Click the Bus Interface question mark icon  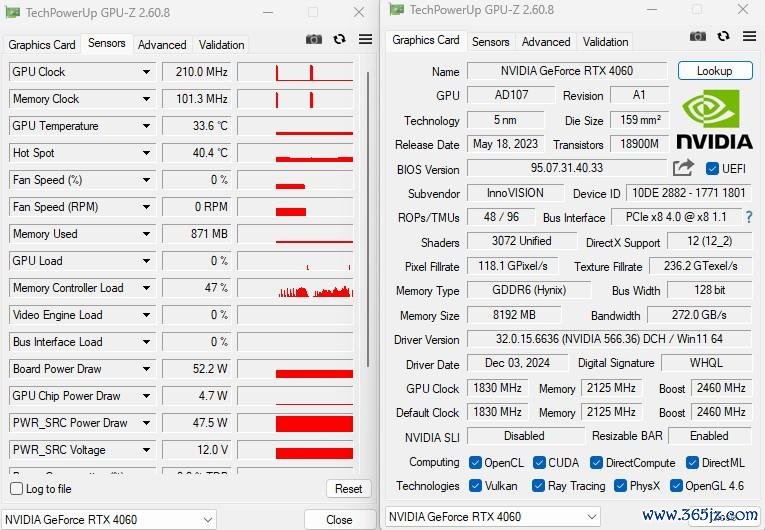click(x=749, y=217)
